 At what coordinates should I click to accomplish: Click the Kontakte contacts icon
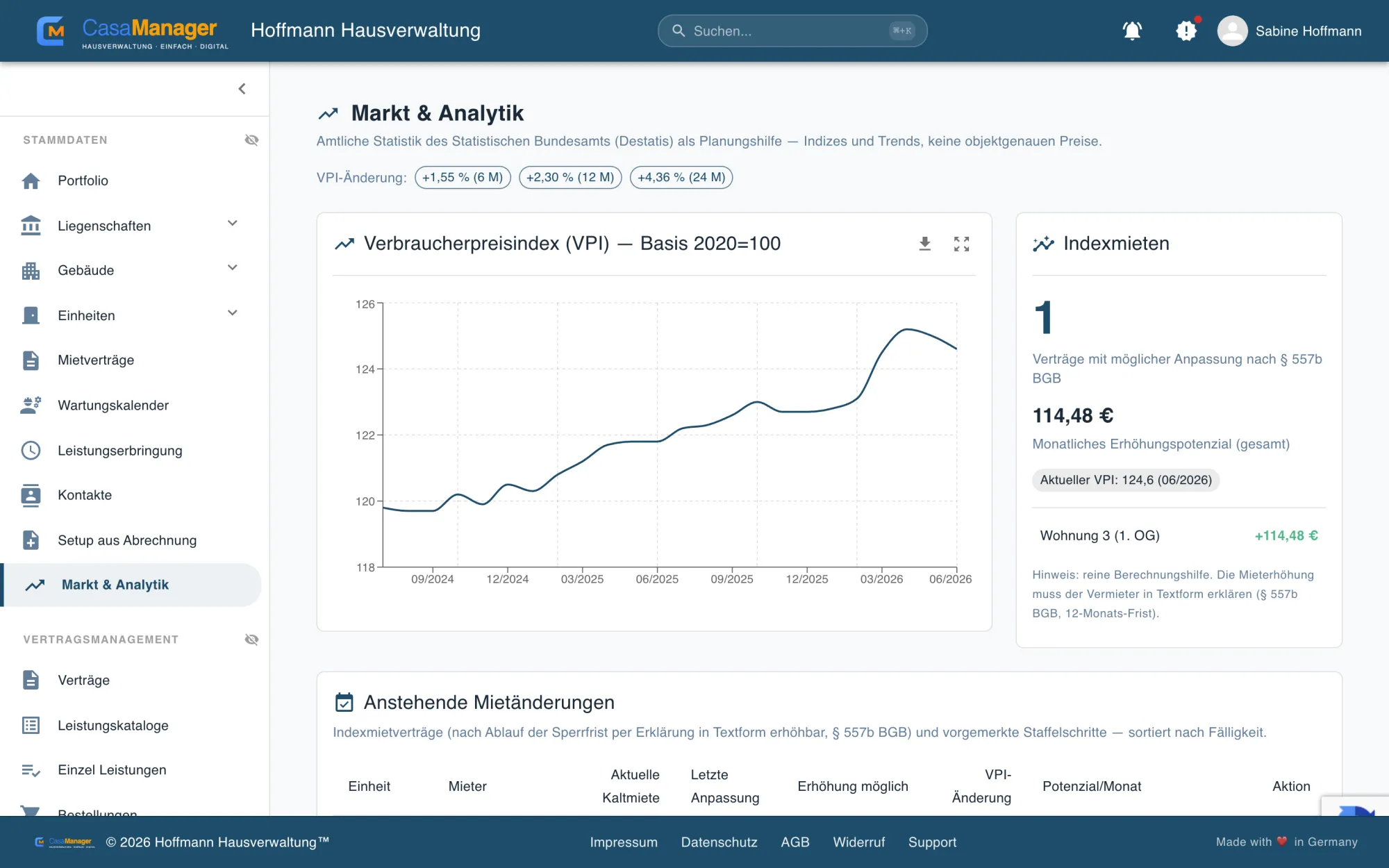[31, 495]
